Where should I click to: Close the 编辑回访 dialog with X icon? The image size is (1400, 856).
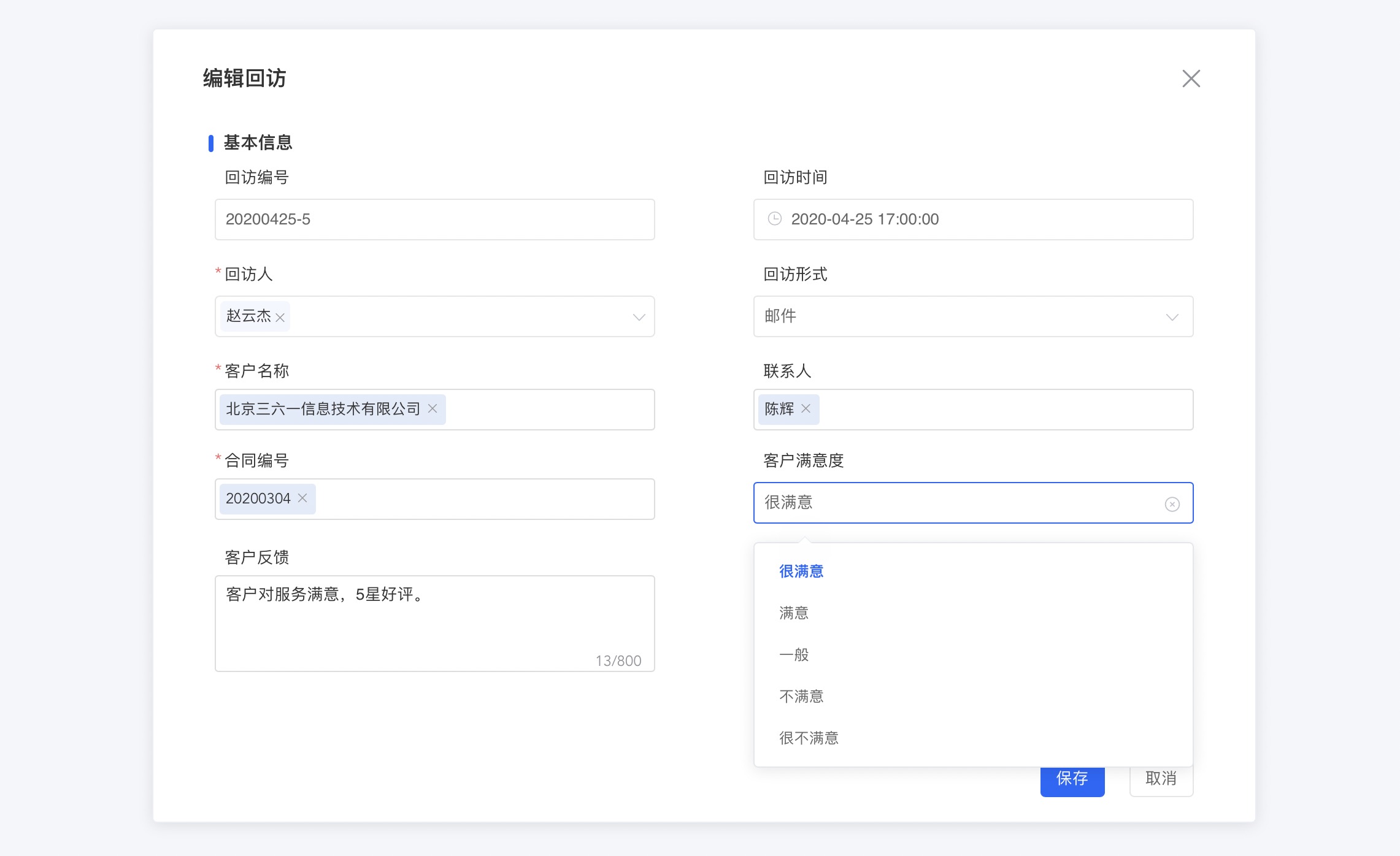[1191, 78]
